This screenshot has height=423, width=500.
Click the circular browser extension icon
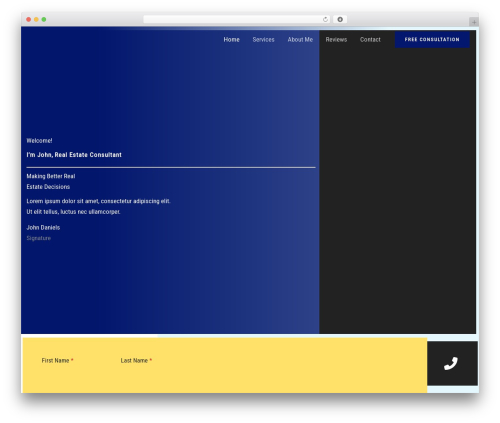click(340, 19)
